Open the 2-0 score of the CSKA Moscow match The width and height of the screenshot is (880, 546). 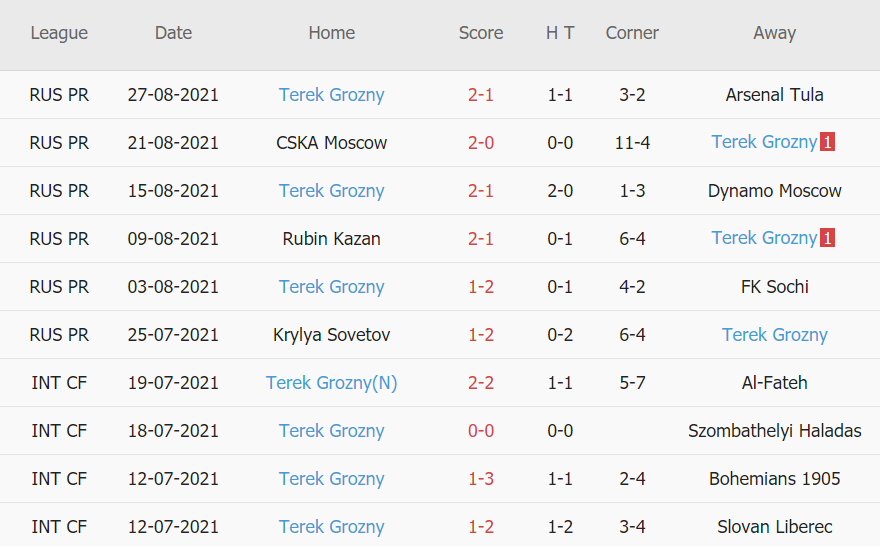point(481,143)
